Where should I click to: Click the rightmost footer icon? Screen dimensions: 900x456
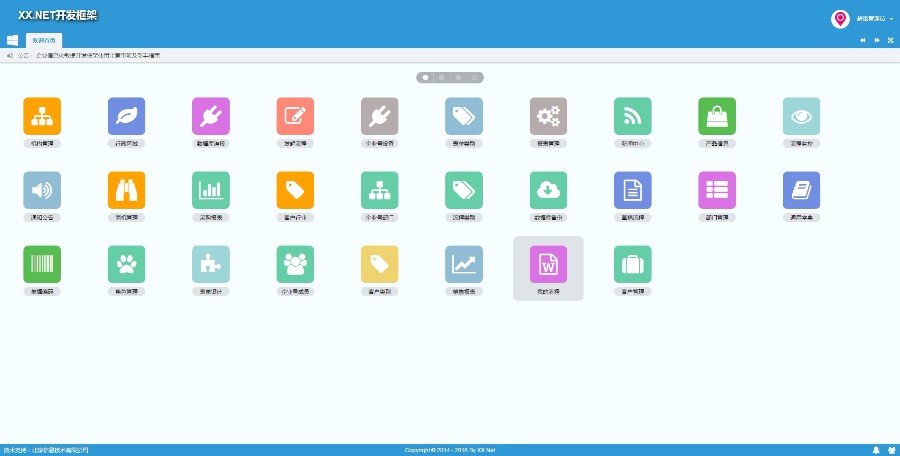891,450
